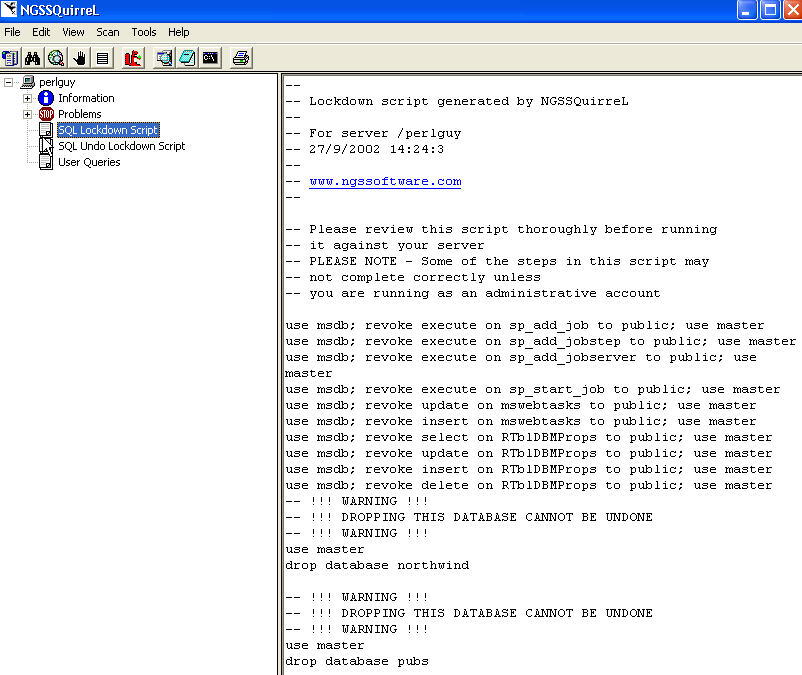Click the 'For server /perlguy' line
The height and width of the screenshot is (675, 802).
(x=373, y=133)
